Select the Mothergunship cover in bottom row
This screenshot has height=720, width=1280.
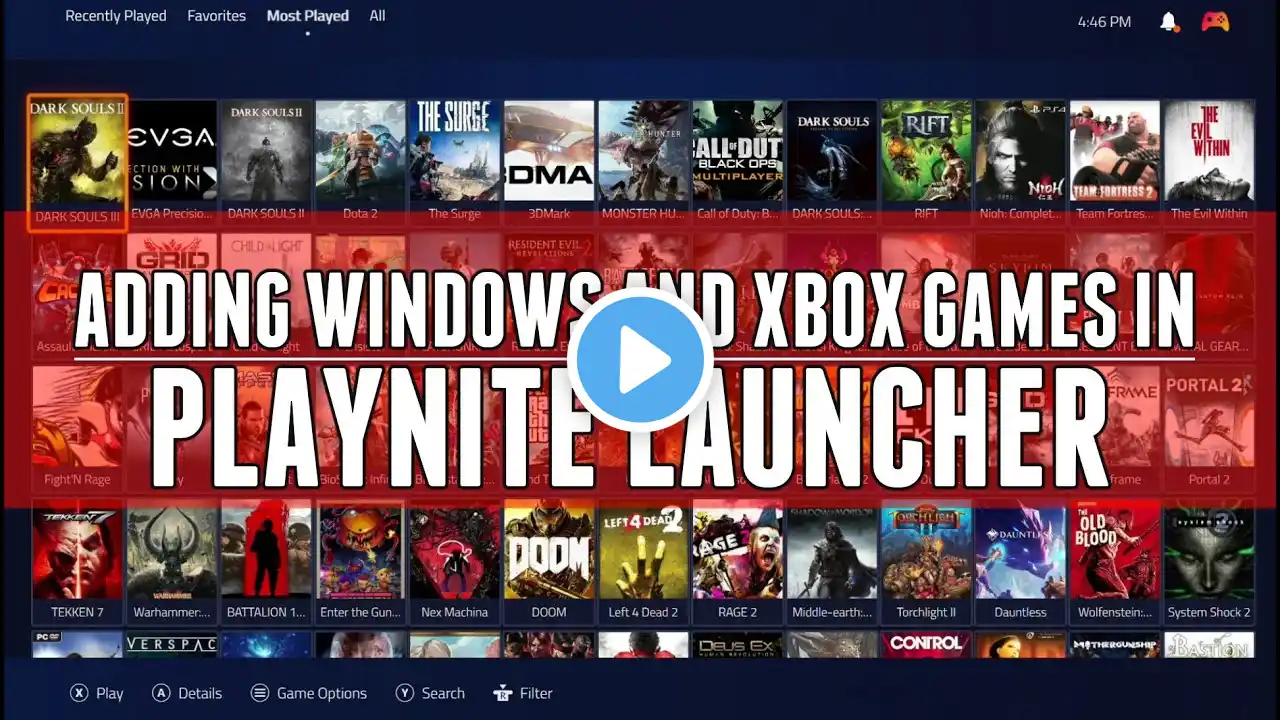[1115, 645]
